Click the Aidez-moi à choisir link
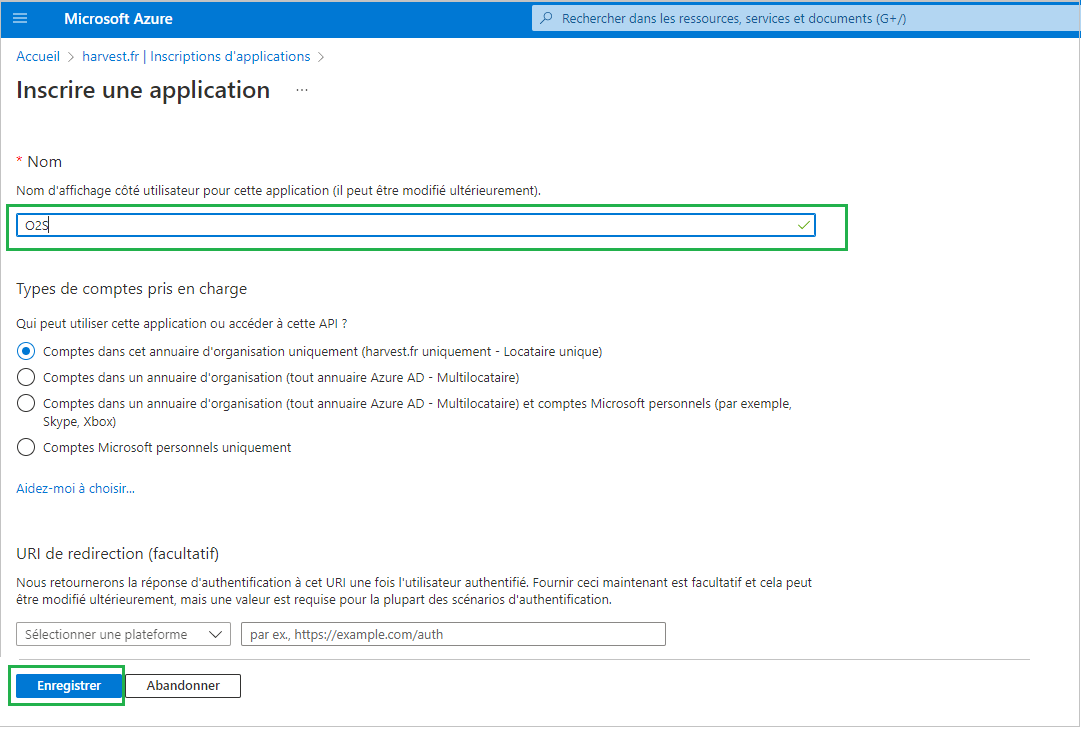The height and width of the screenshot is (730, 1081). pos(75,489)
